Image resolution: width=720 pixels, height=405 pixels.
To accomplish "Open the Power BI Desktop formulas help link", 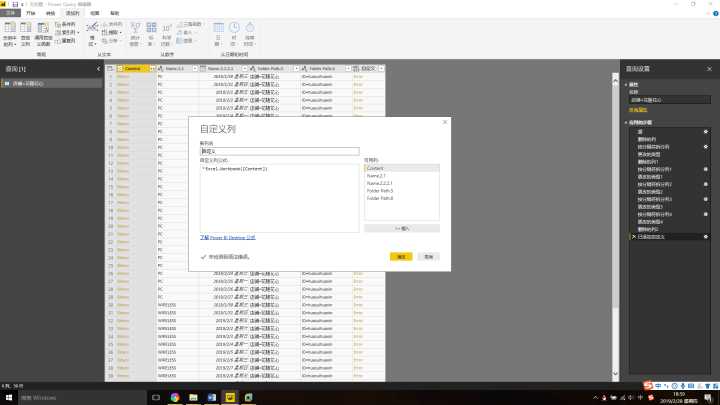I will coord(227,237).
